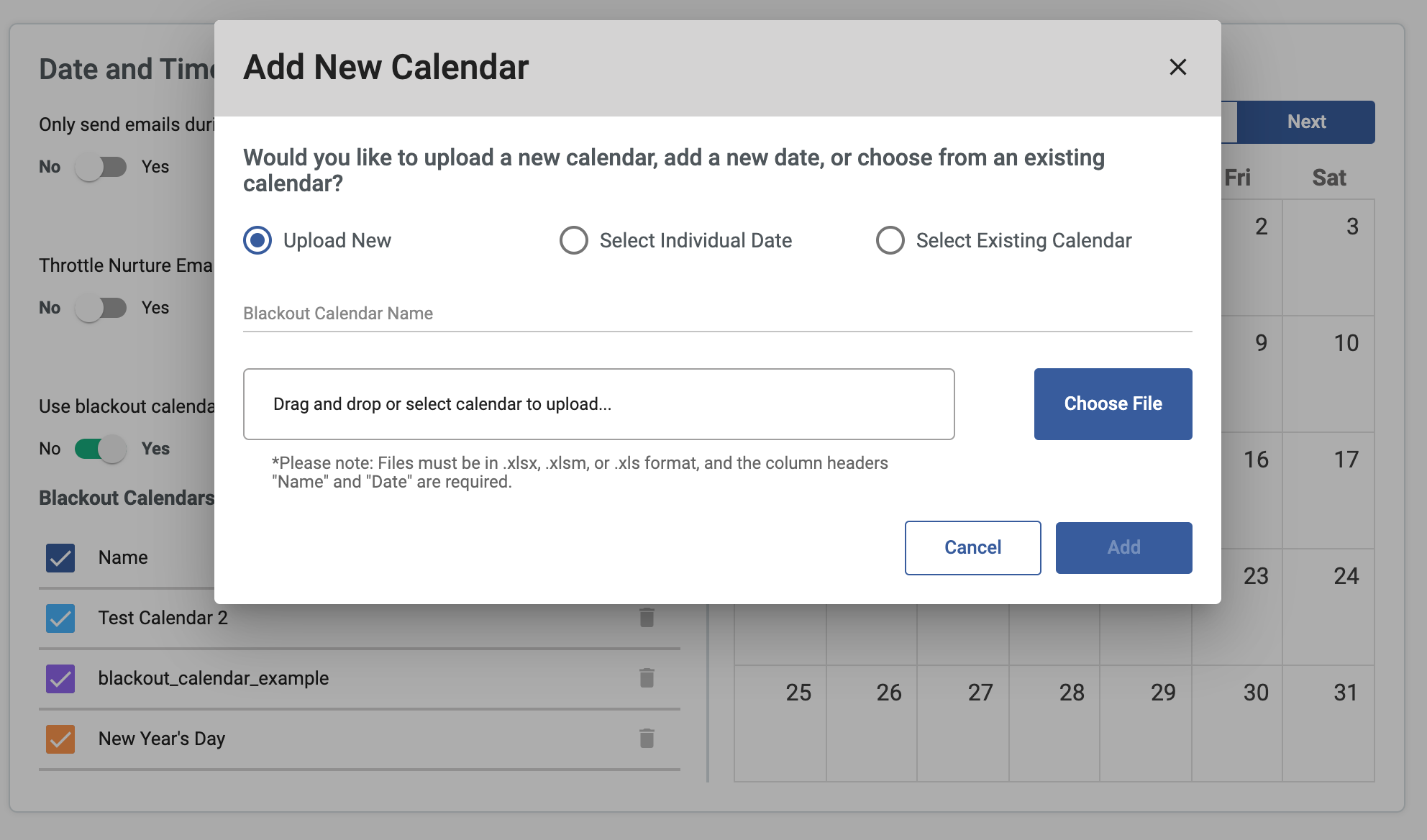
Task: Uncheck the blackout_calendar_example checkbox
Action: 61,678
